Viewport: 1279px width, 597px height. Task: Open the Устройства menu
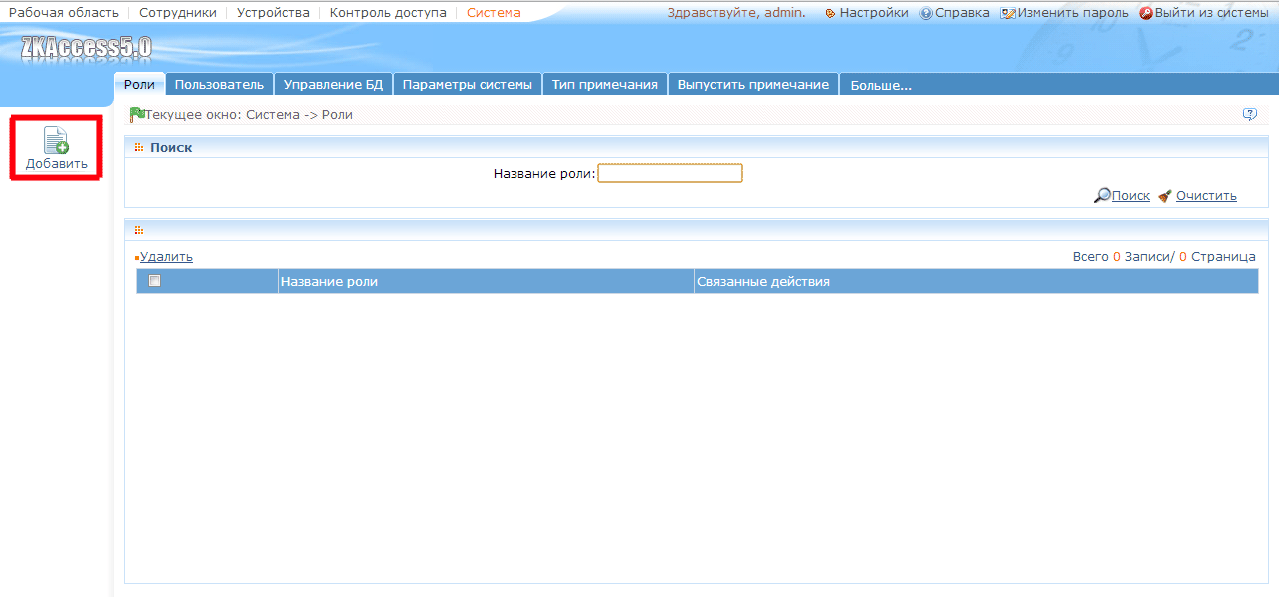tap(273, 13)
